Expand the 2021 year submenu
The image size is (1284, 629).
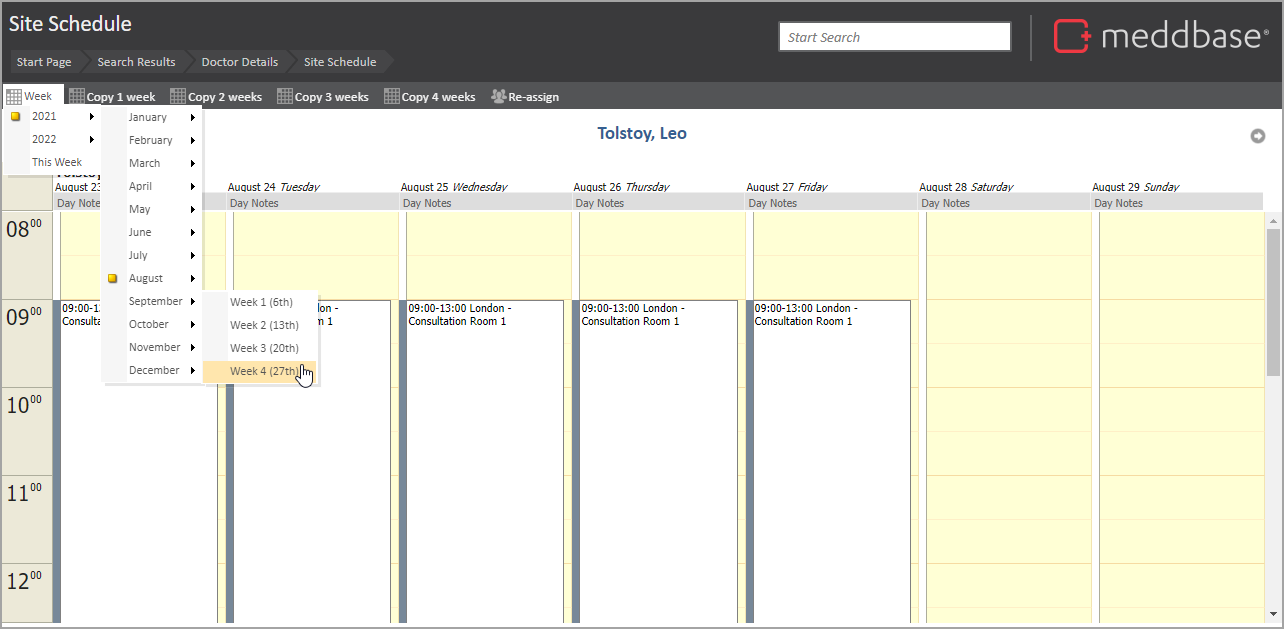pyautogui.click(x=52, y=116)
